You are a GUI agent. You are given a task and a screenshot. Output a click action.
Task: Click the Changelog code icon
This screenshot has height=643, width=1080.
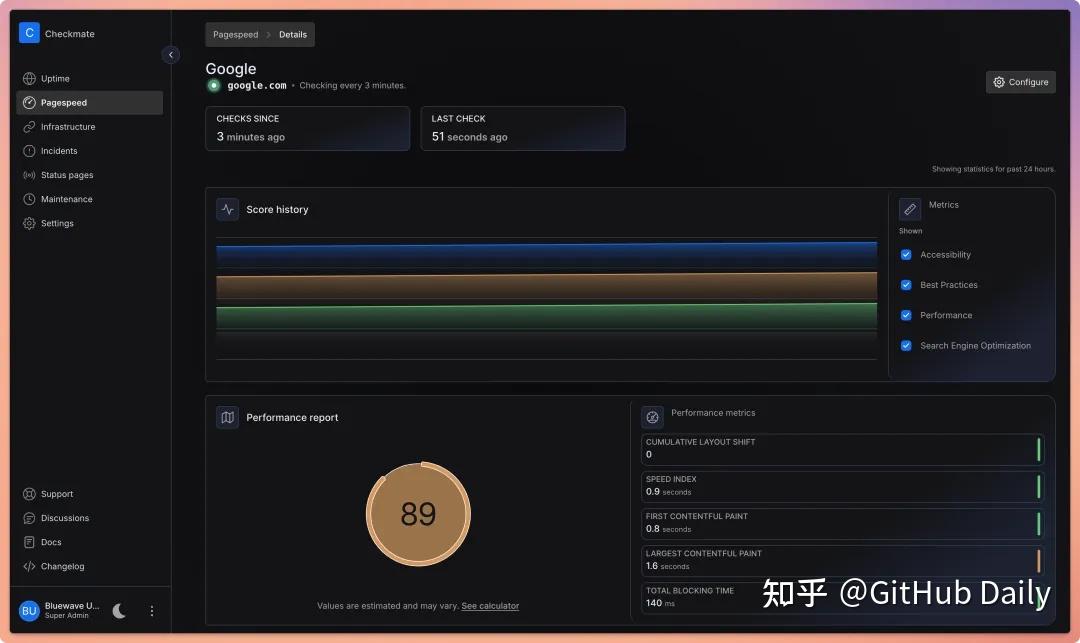pos(29,566)
